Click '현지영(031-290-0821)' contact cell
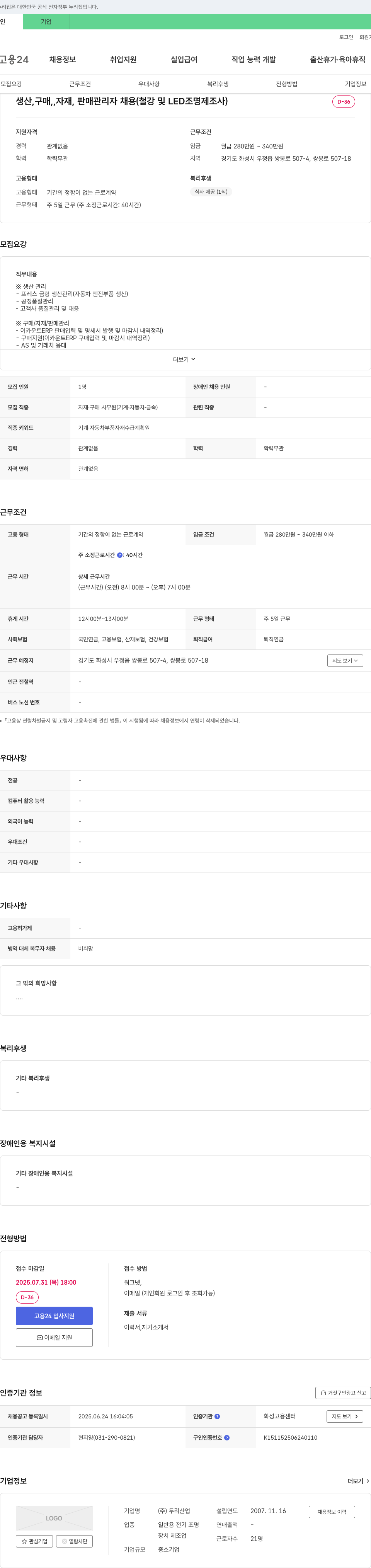The image size is (371, 1568). tap(106, 1438)
